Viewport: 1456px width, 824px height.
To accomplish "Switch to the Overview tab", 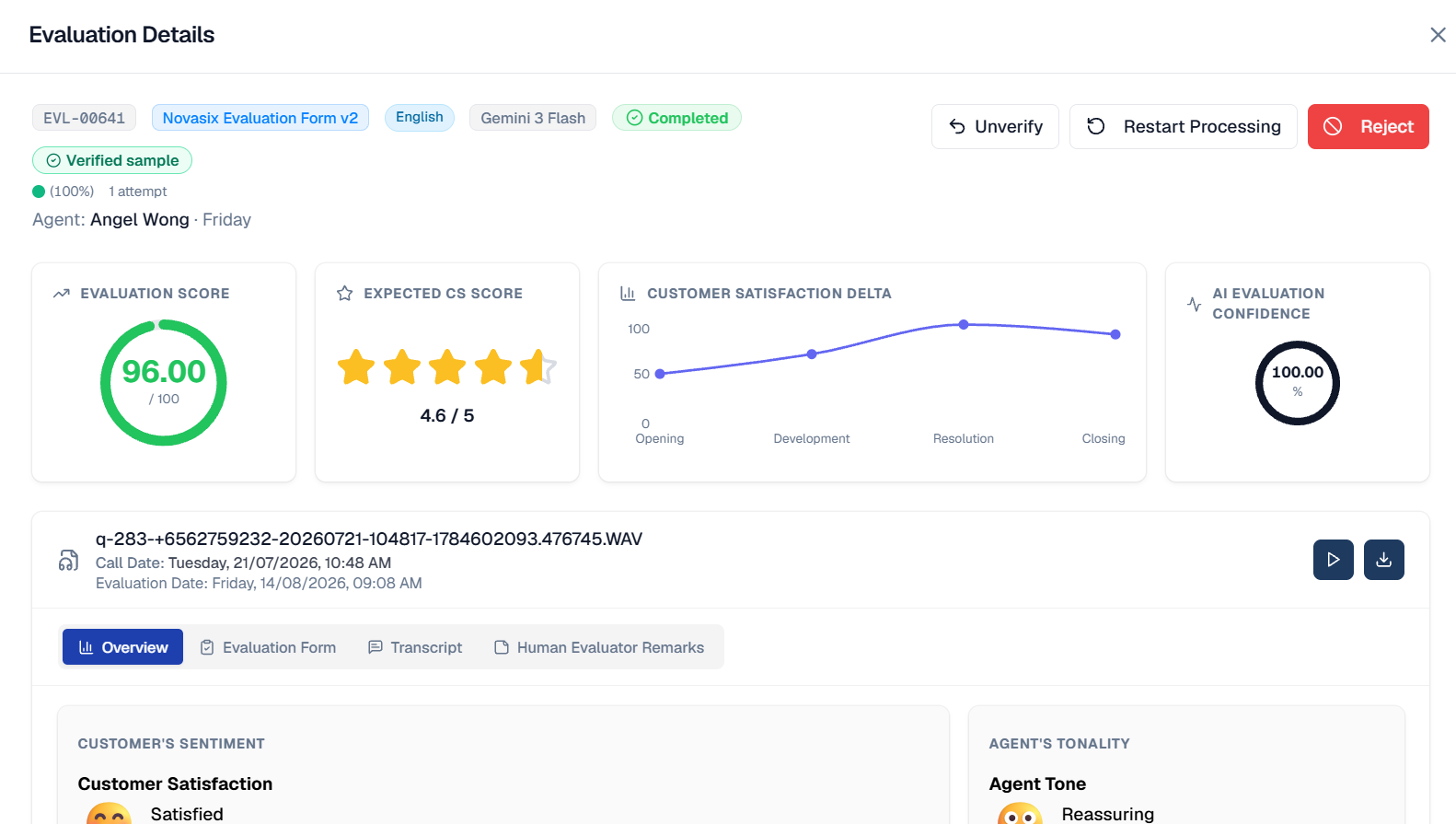I will click(122, 647).
